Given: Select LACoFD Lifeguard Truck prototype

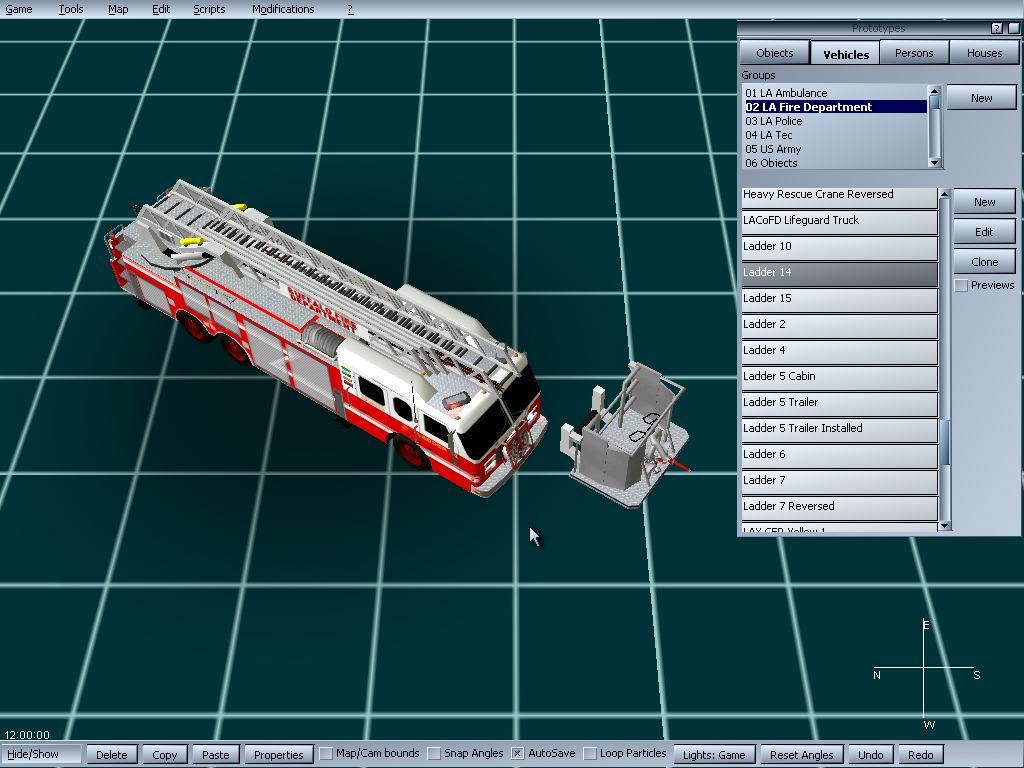Looking at the screenshot, I should click(839, 221).
